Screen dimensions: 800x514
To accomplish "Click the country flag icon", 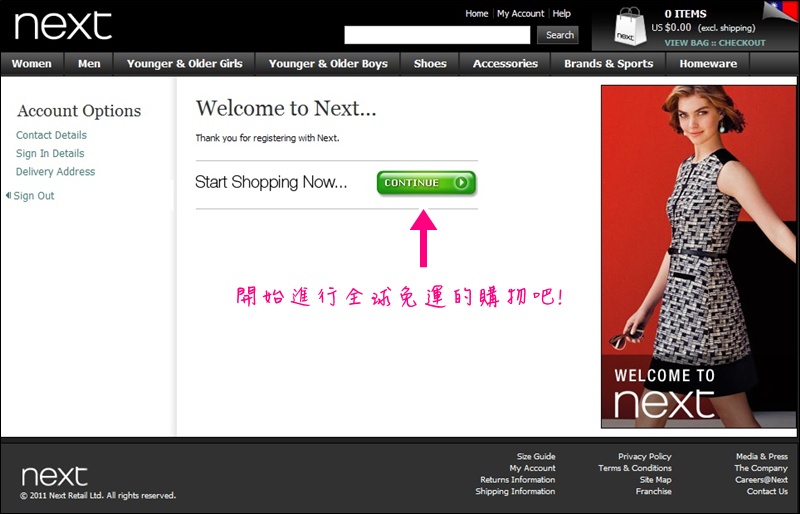I will (781, 11).
